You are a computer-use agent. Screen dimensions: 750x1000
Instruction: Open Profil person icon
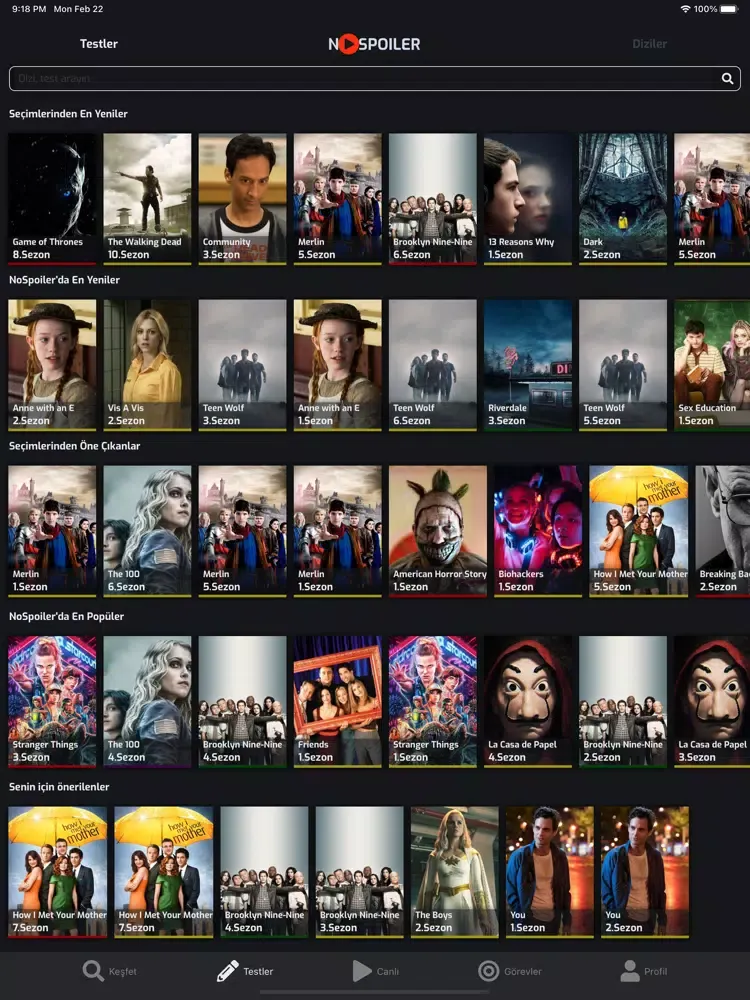click(630, 971)
